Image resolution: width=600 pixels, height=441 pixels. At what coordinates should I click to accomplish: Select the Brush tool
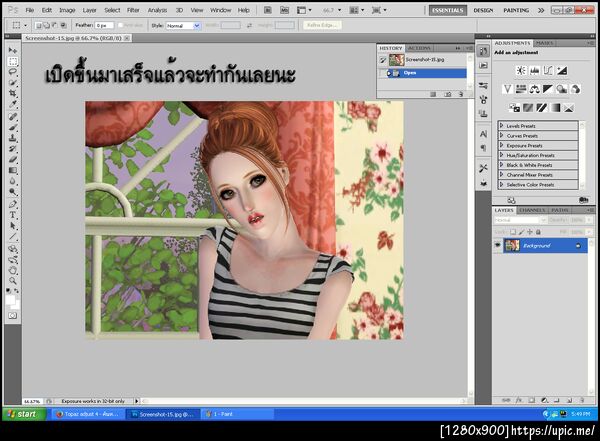(x=13, y=127)
